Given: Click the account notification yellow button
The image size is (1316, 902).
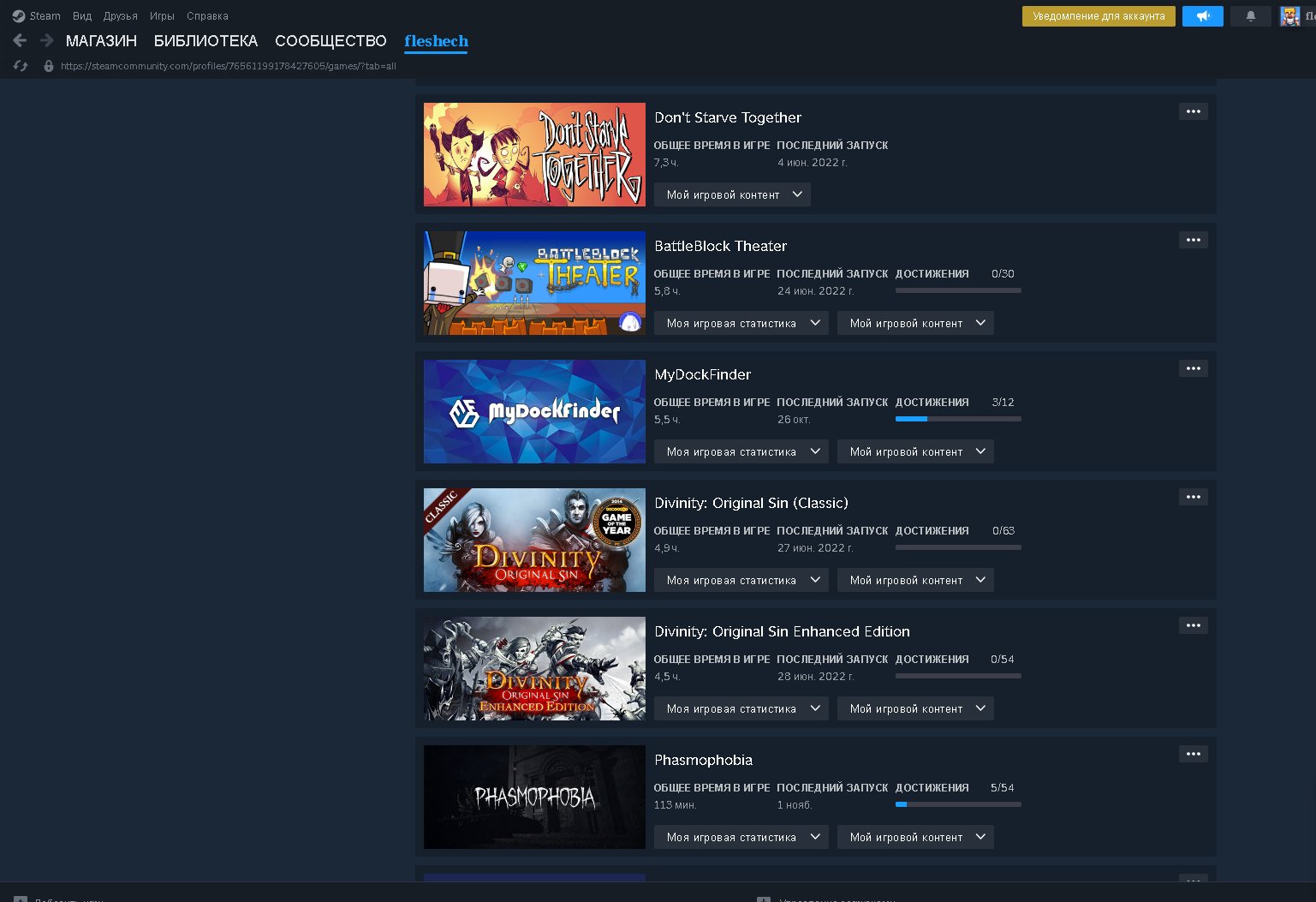Looking at the screenshot, I should (1099, 16).
